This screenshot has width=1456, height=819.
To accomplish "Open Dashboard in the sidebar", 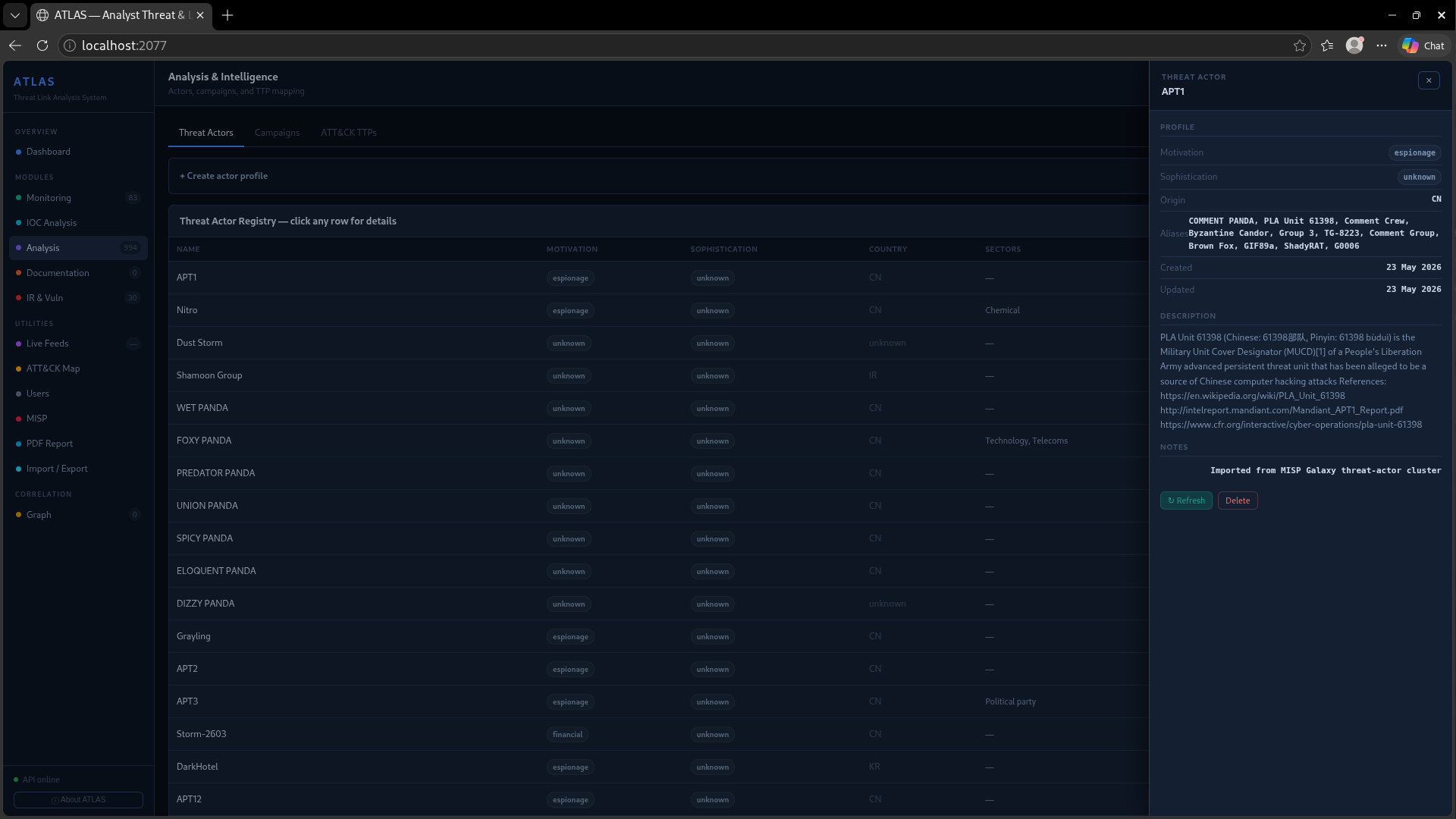I will coord(78,152).
